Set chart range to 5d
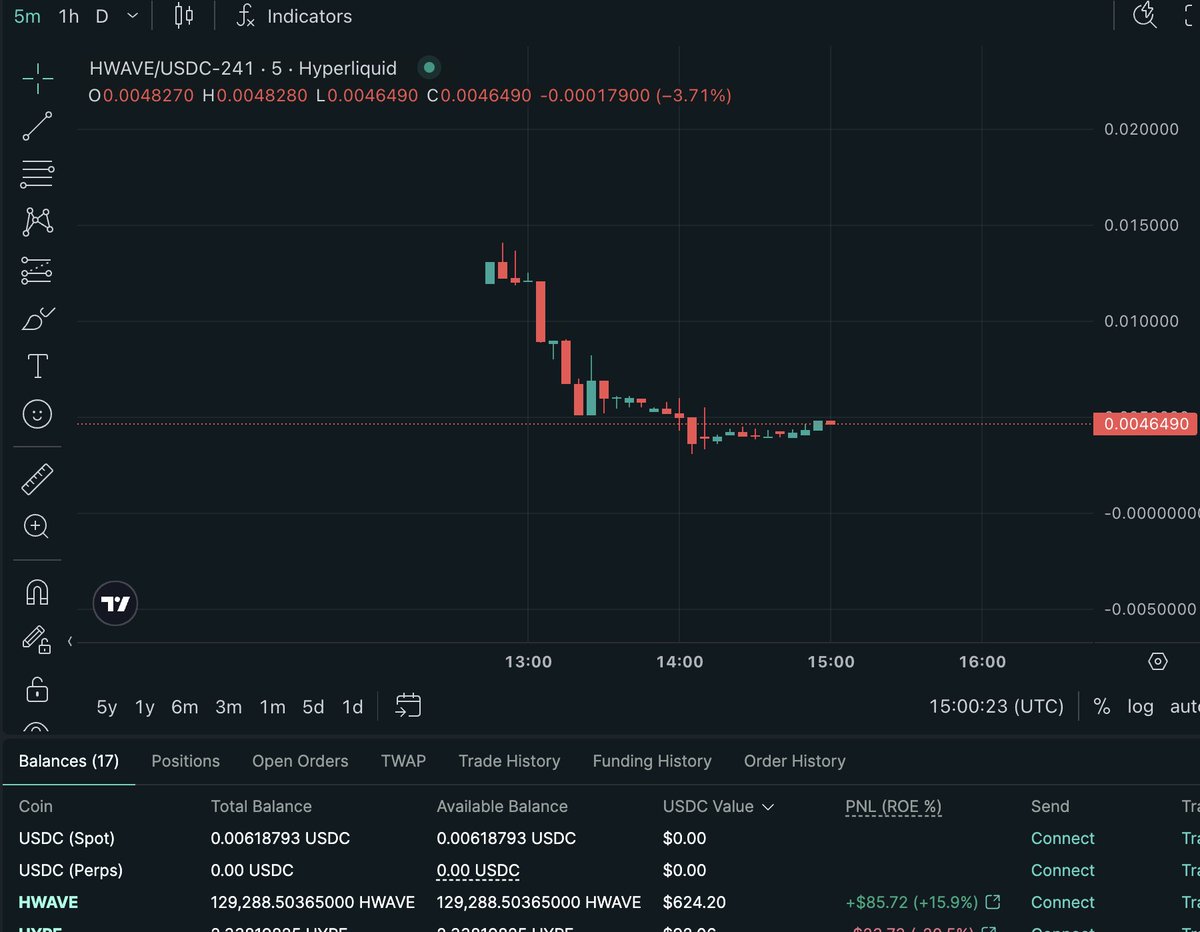The width and height of the screenshot is (1200, 932). 314,707
